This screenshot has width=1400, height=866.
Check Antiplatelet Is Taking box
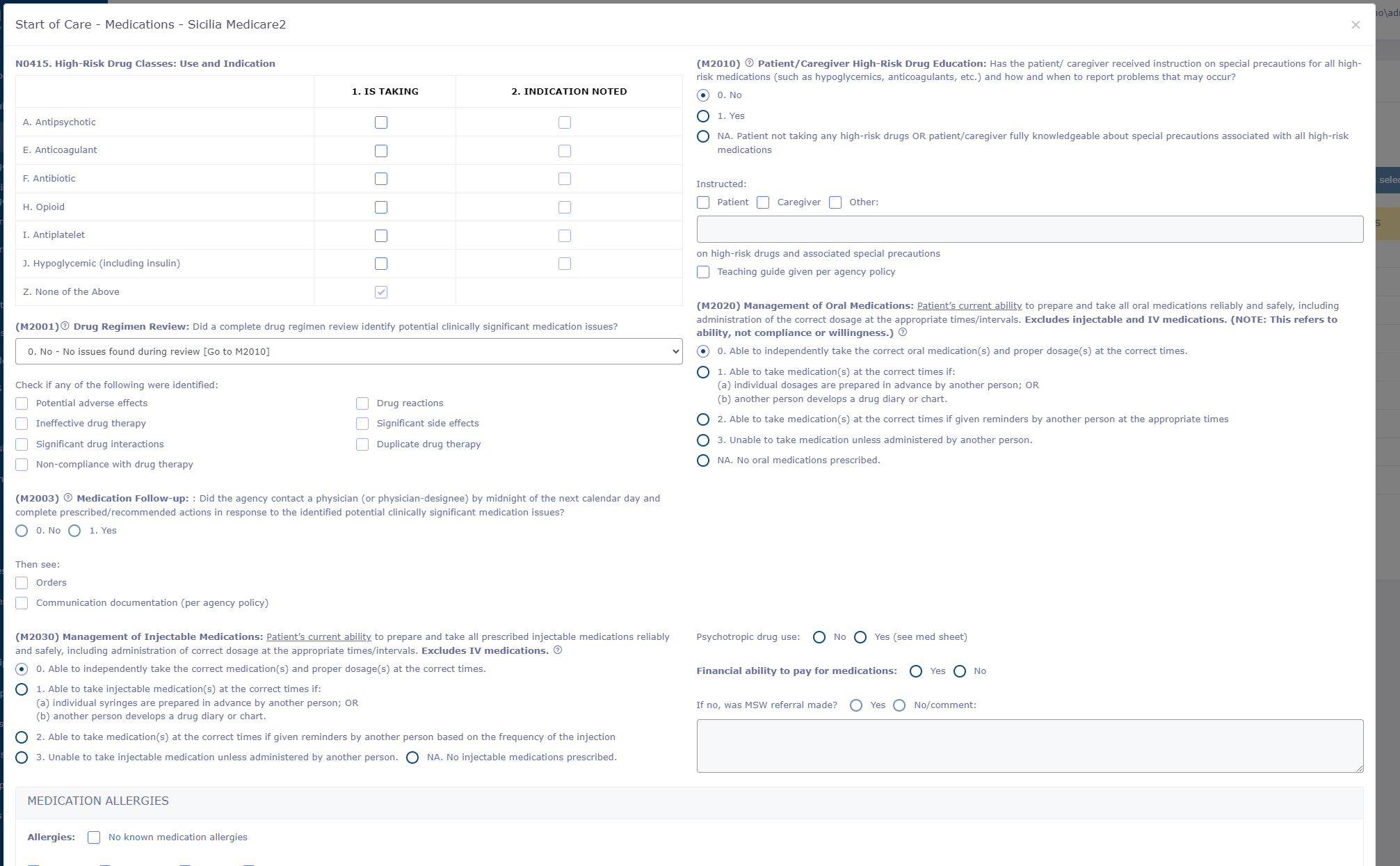[381, 236]
